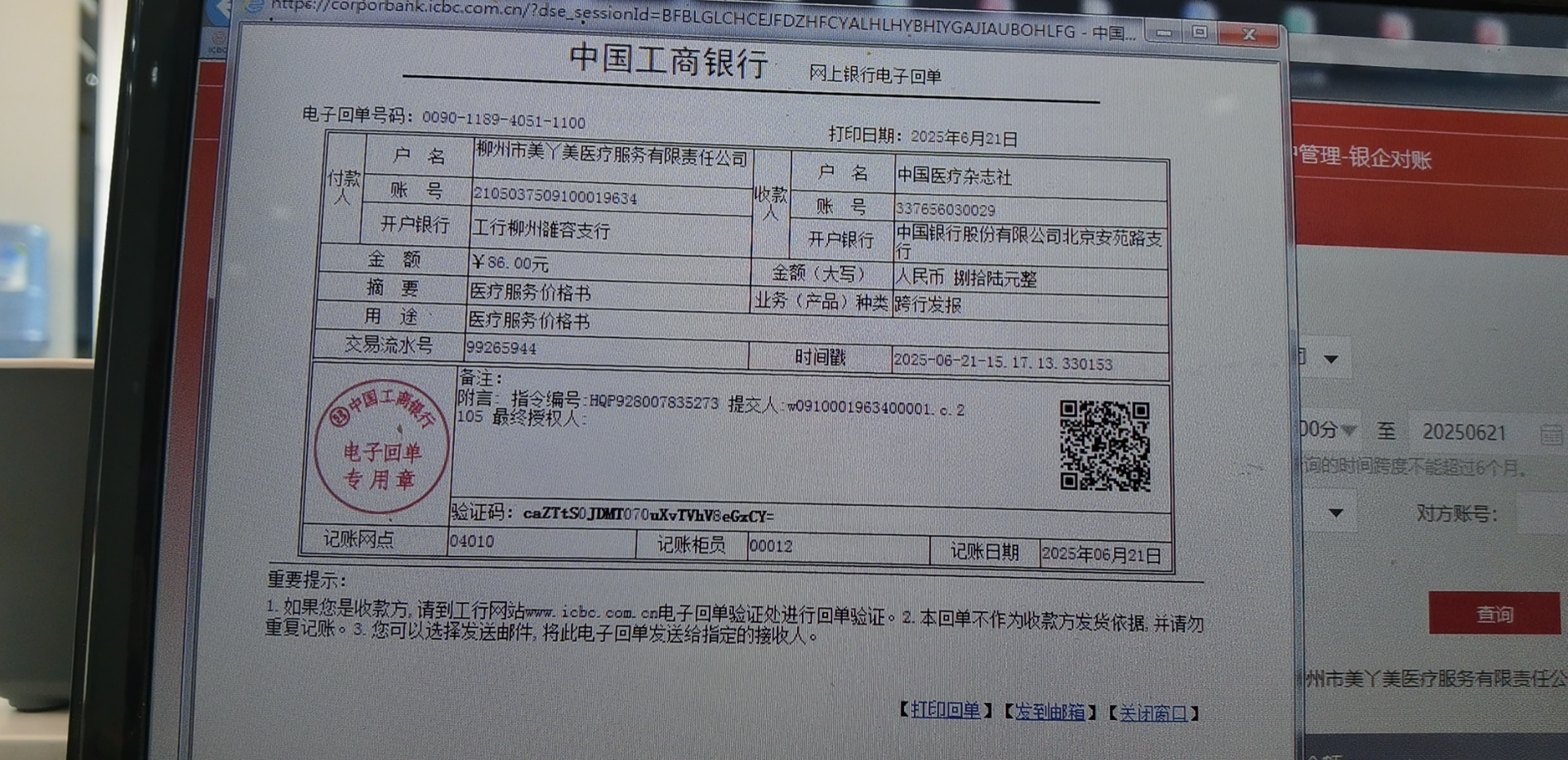Click the end date field 20250621
The image size is (1568, 760).
click(x=1464, y=432)
